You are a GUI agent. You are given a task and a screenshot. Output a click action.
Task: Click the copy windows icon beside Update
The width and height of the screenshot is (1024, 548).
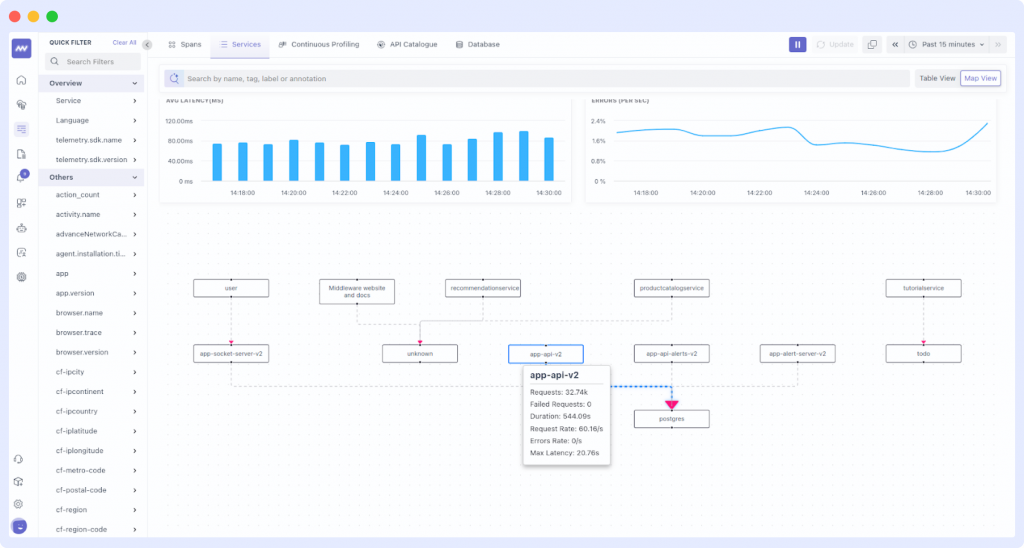[872, 45]
